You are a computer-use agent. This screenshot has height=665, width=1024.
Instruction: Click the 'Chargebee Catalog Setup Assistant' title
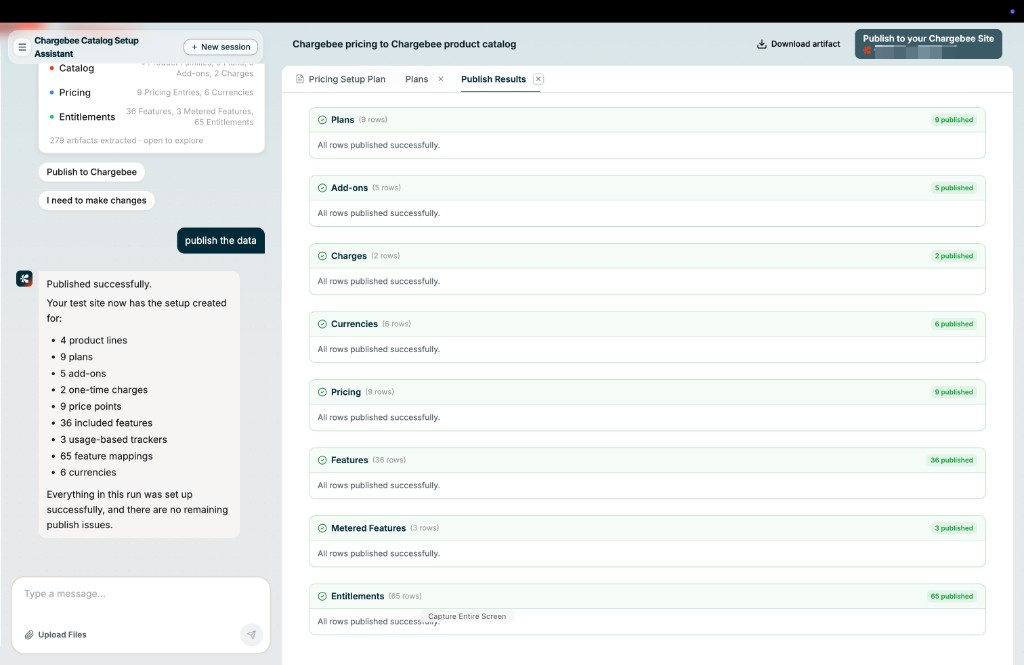87,47
